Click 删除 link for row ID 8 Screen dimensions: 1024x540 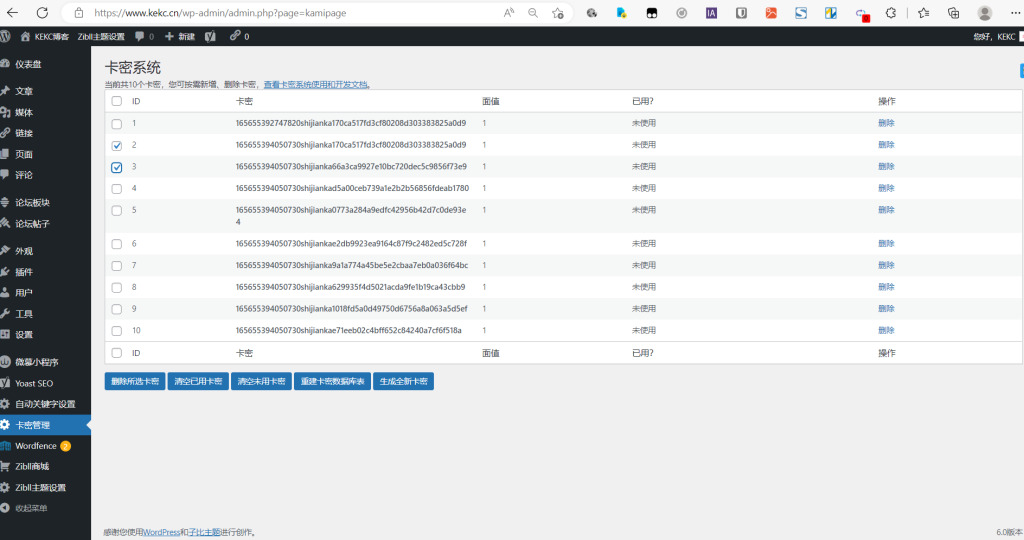pos(886,287)
